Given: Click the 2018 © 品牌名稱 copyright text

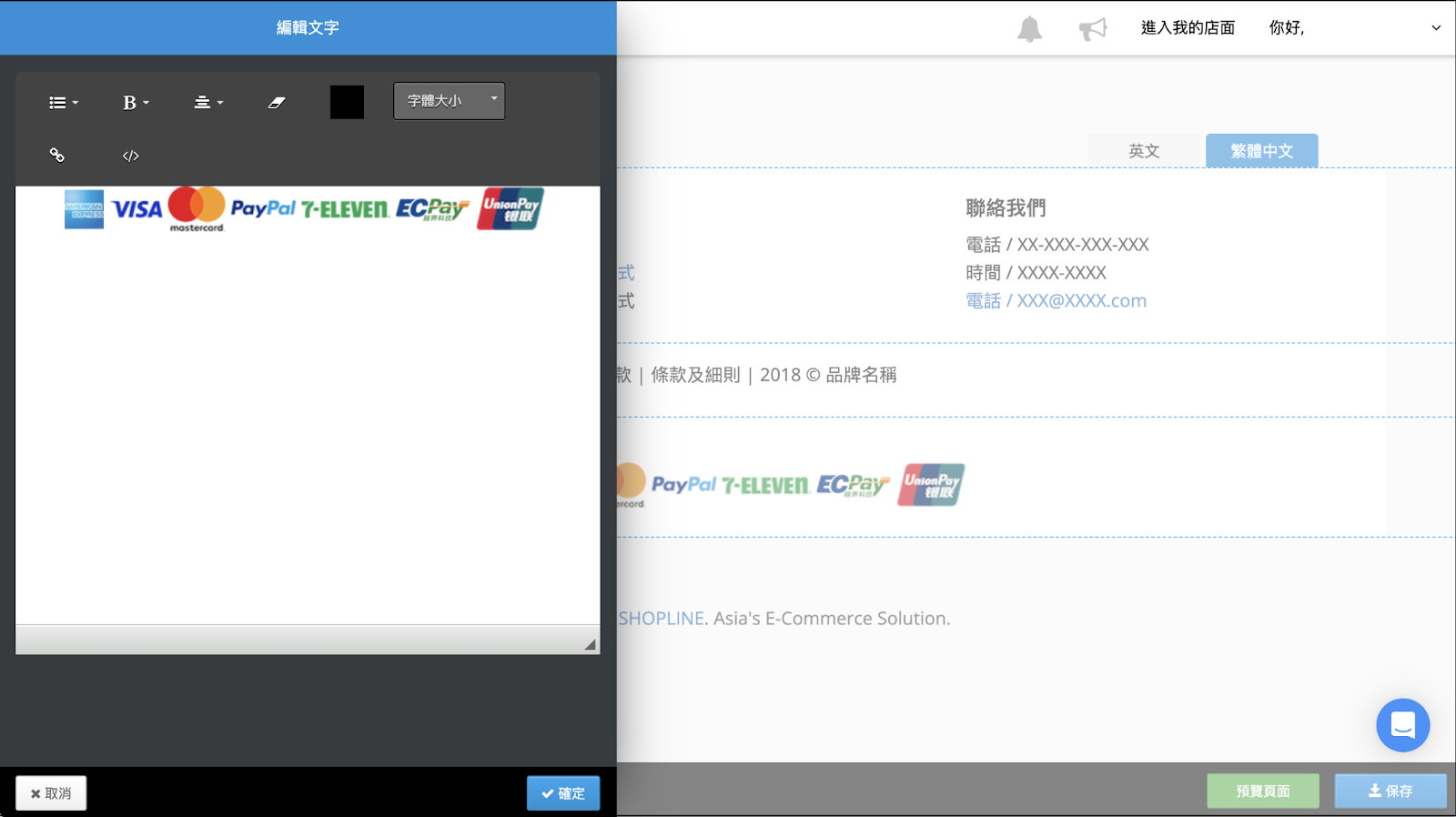Looking at the screenshot, I should click(828, 375).
